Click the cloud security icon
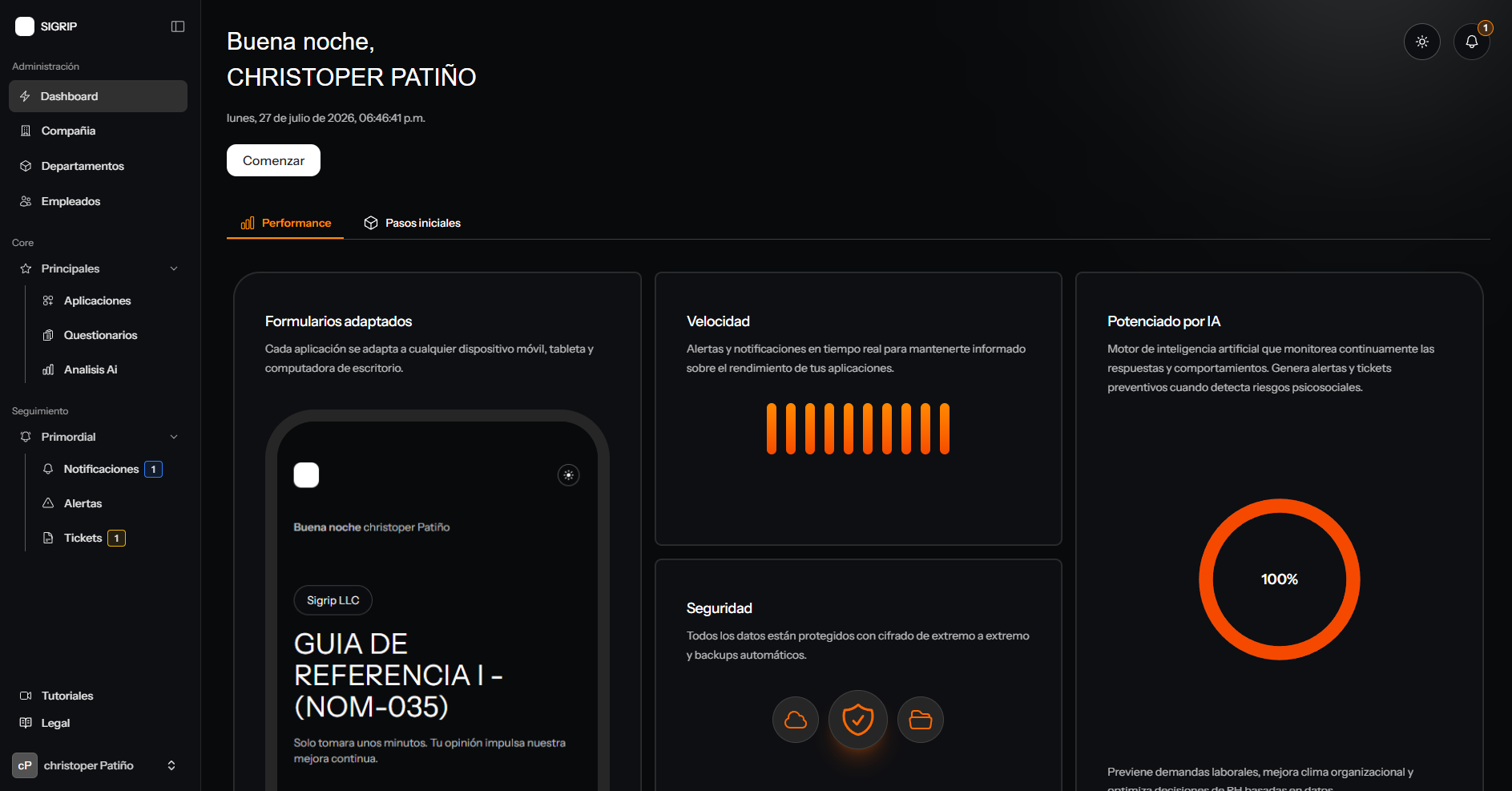 point(796,720)
